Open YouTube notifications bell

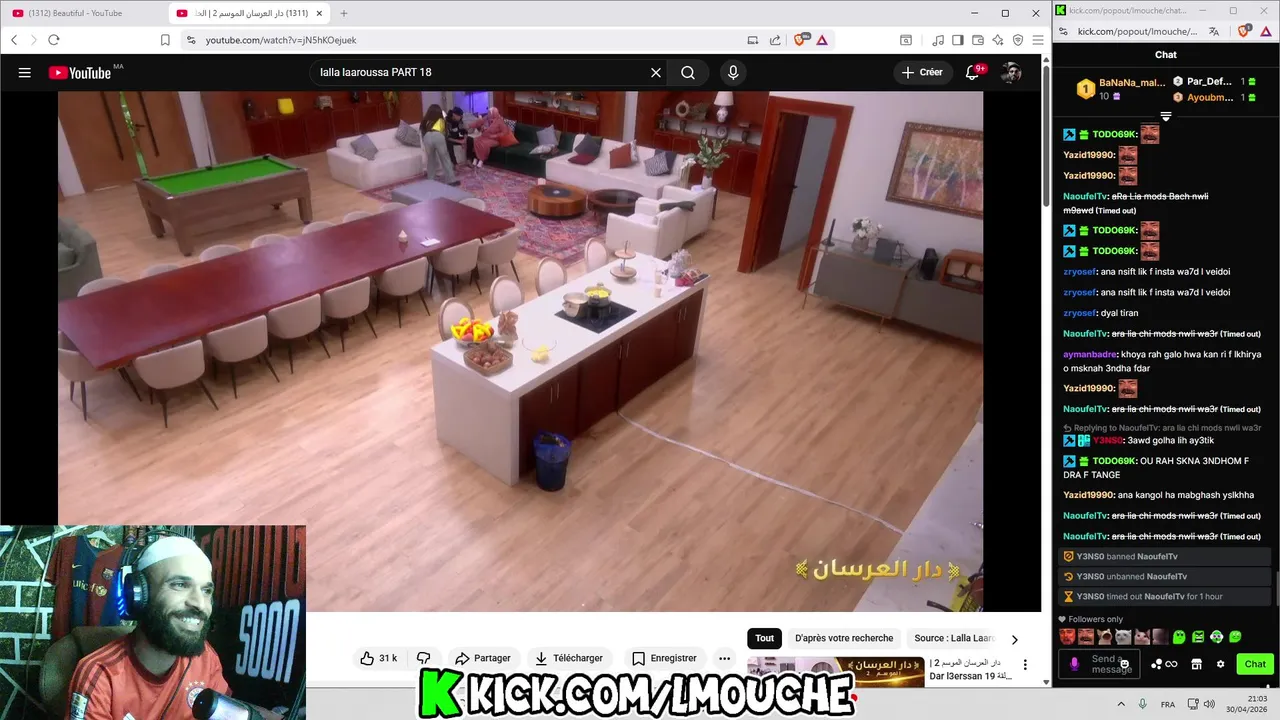pos(973,72)
